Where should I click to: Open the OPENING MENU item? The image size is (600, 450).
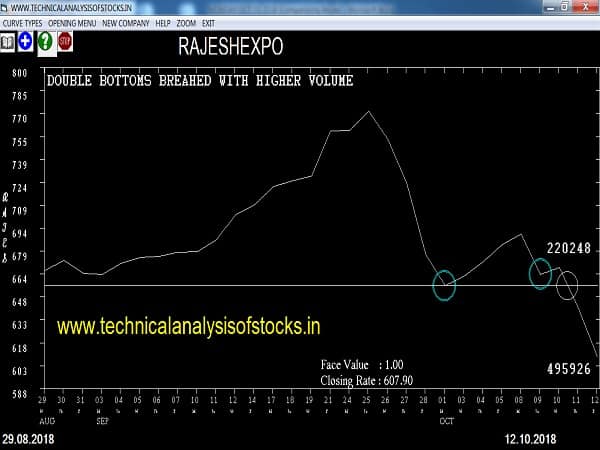click(72, 22)
